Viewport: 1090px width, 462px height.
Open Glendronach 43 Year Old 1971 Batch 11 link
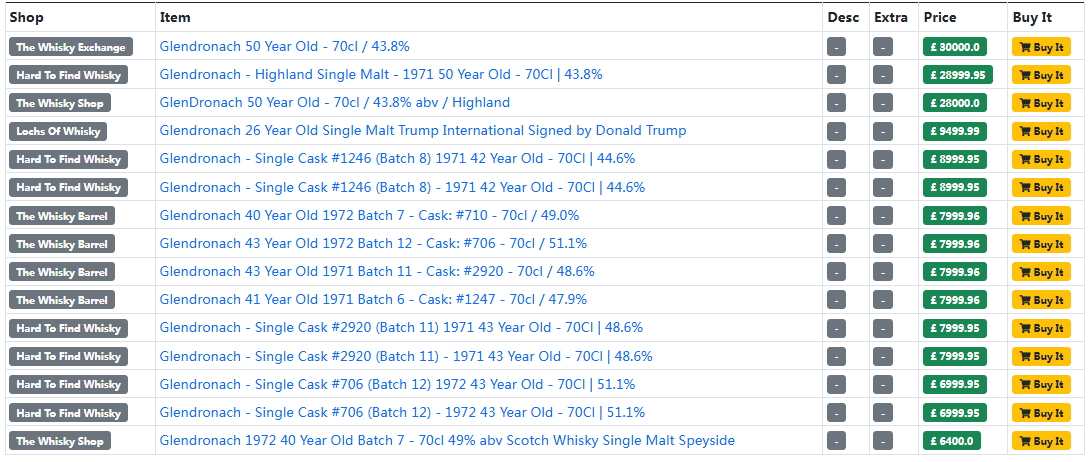[x=377, y=272]
